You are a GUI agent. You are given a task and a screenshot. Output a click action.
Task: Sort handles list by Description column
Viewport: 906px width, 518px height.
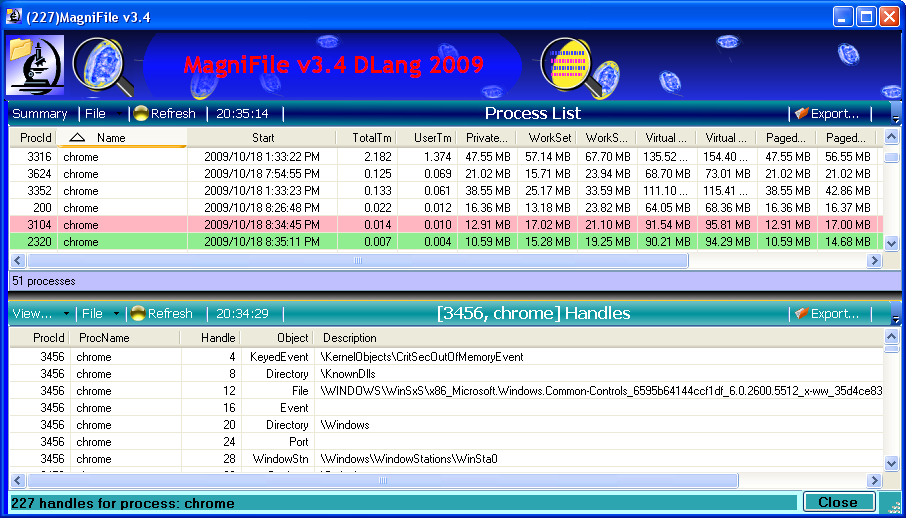pyautogui.click(x=599, y=338)
